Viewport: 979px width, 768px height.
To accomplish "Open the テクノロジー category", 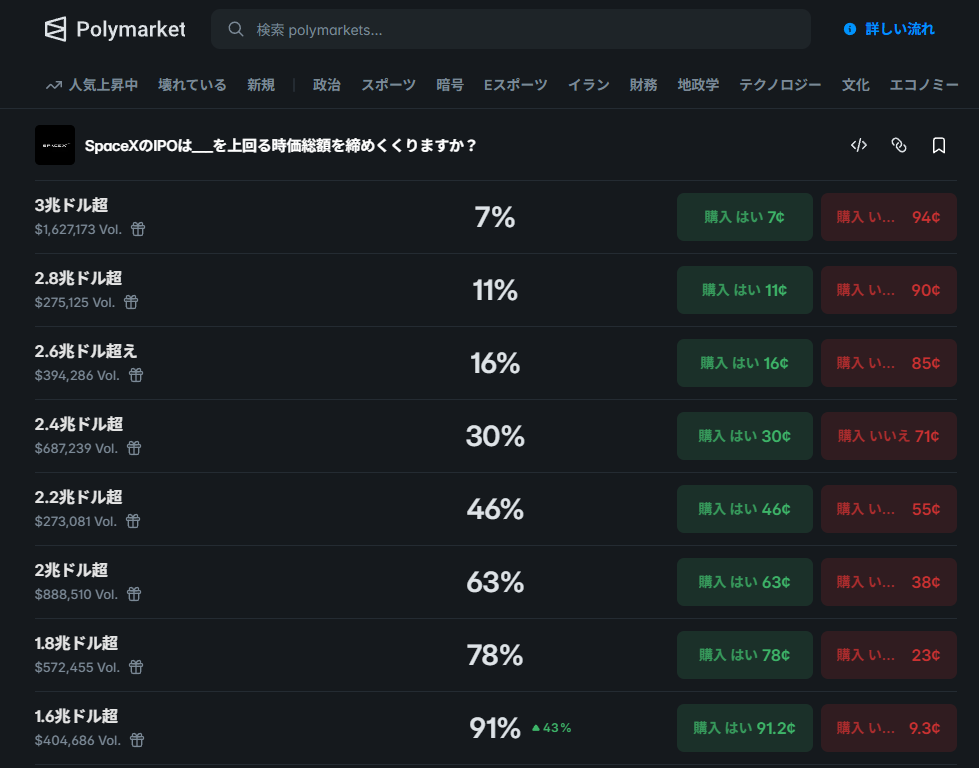I will (780, 85).
